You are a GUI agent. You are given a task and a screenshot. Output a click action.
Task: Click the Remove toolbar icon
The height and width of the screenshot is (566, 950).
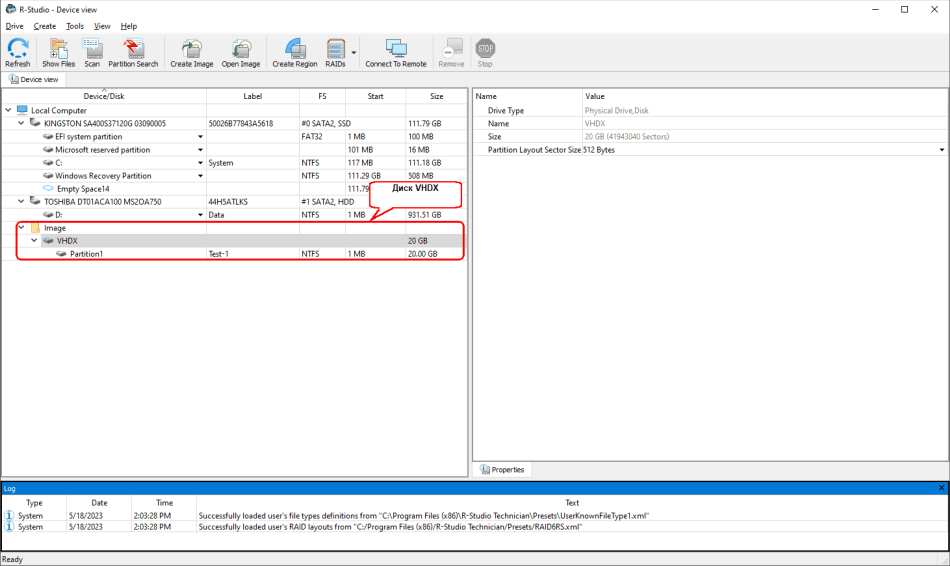click(x=451, y=53)
